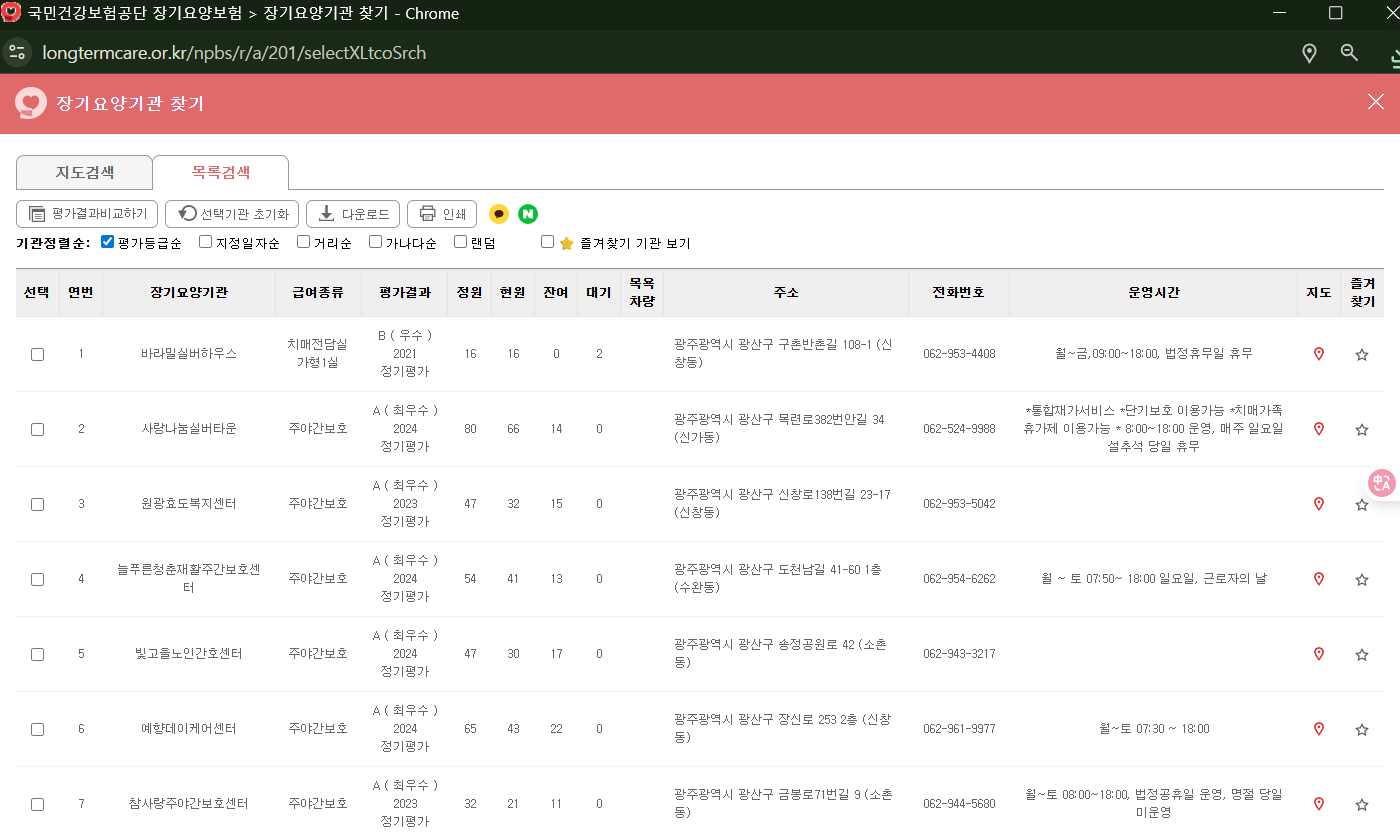Click the 장기요양기관 column header
1400x835 pixels.
point(189,293)
